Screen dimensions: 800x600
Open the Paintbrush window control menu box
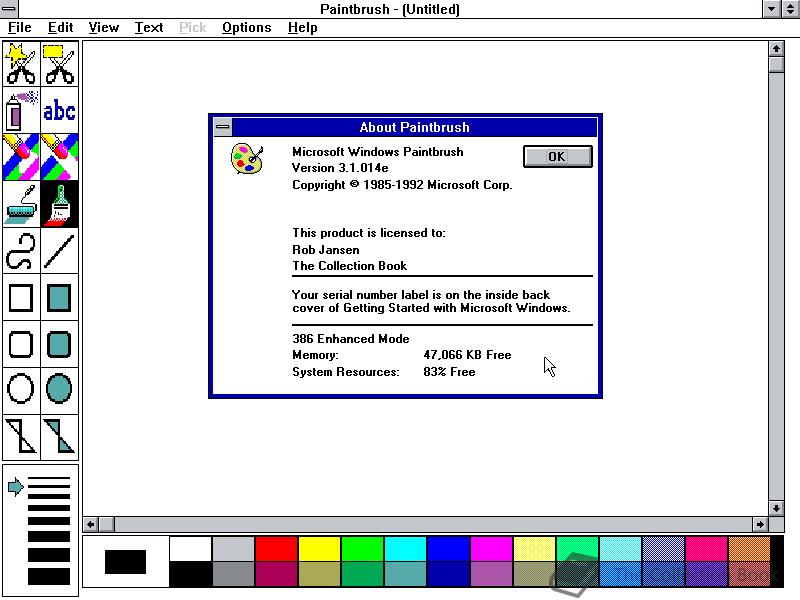coord(9,9)
